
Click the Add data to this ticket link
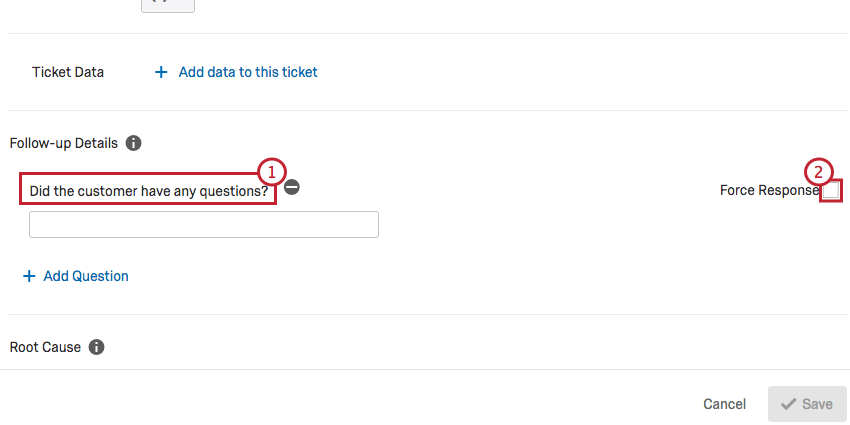[248, 72]
